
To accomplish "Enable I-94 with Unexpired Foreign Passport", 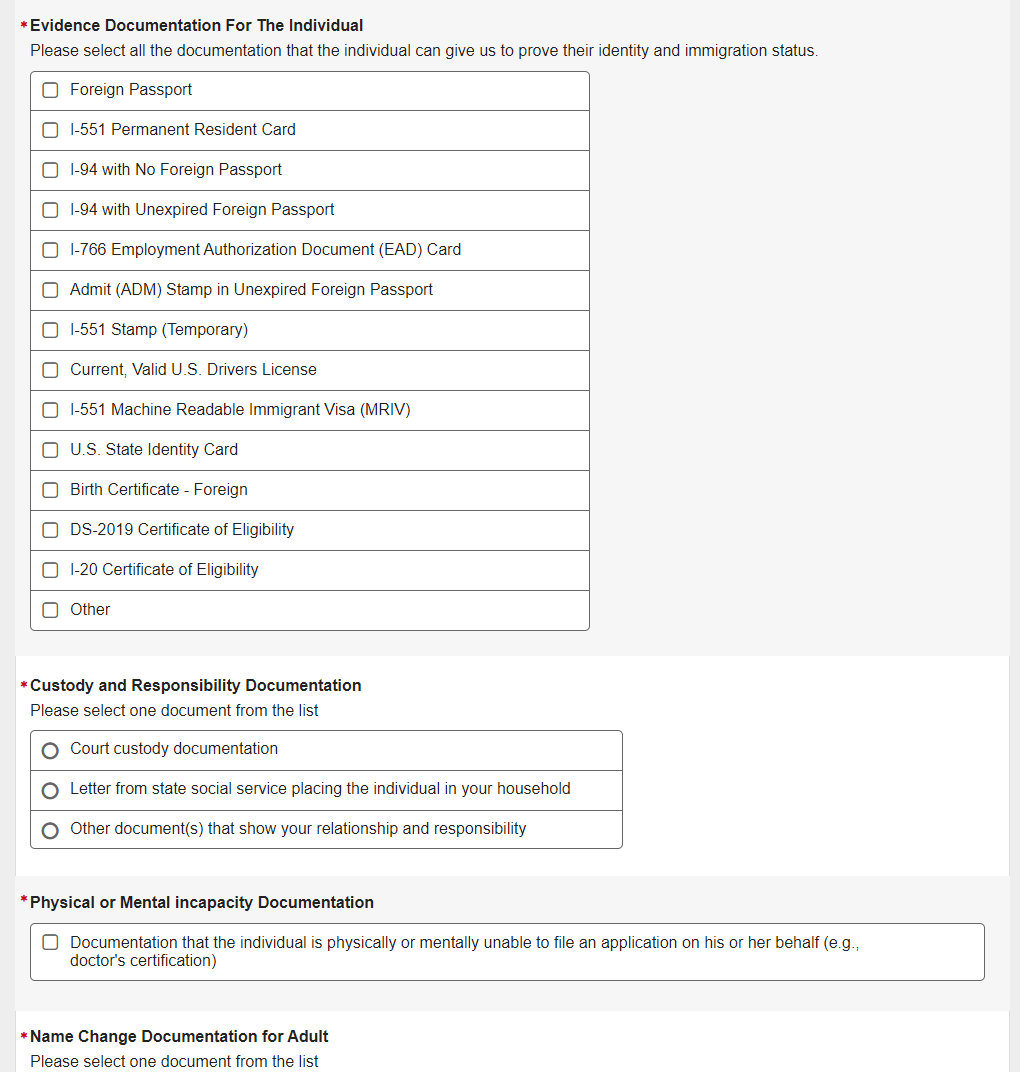I will 50,210.
